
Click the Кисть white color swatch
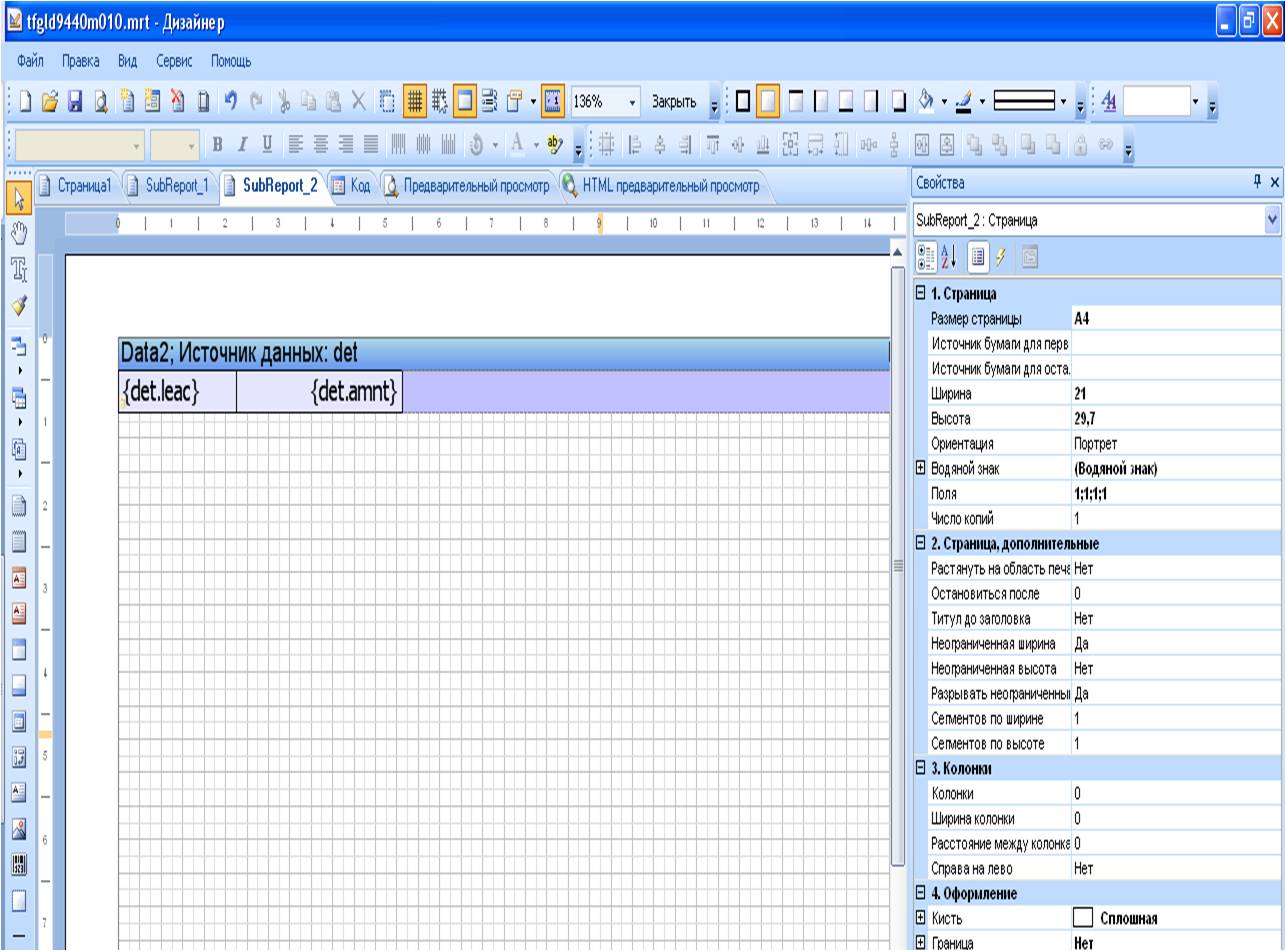tap(1085, 918)
